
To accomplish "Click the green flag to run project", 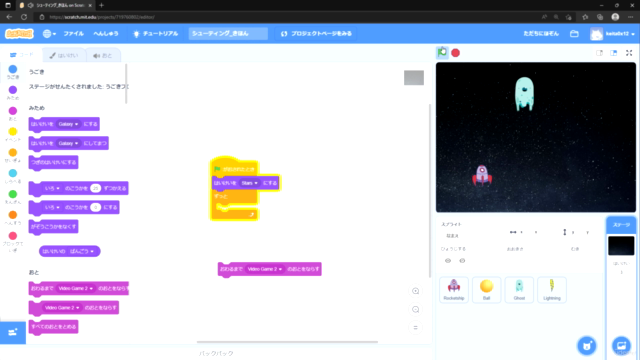I will (x=442, y=53).
